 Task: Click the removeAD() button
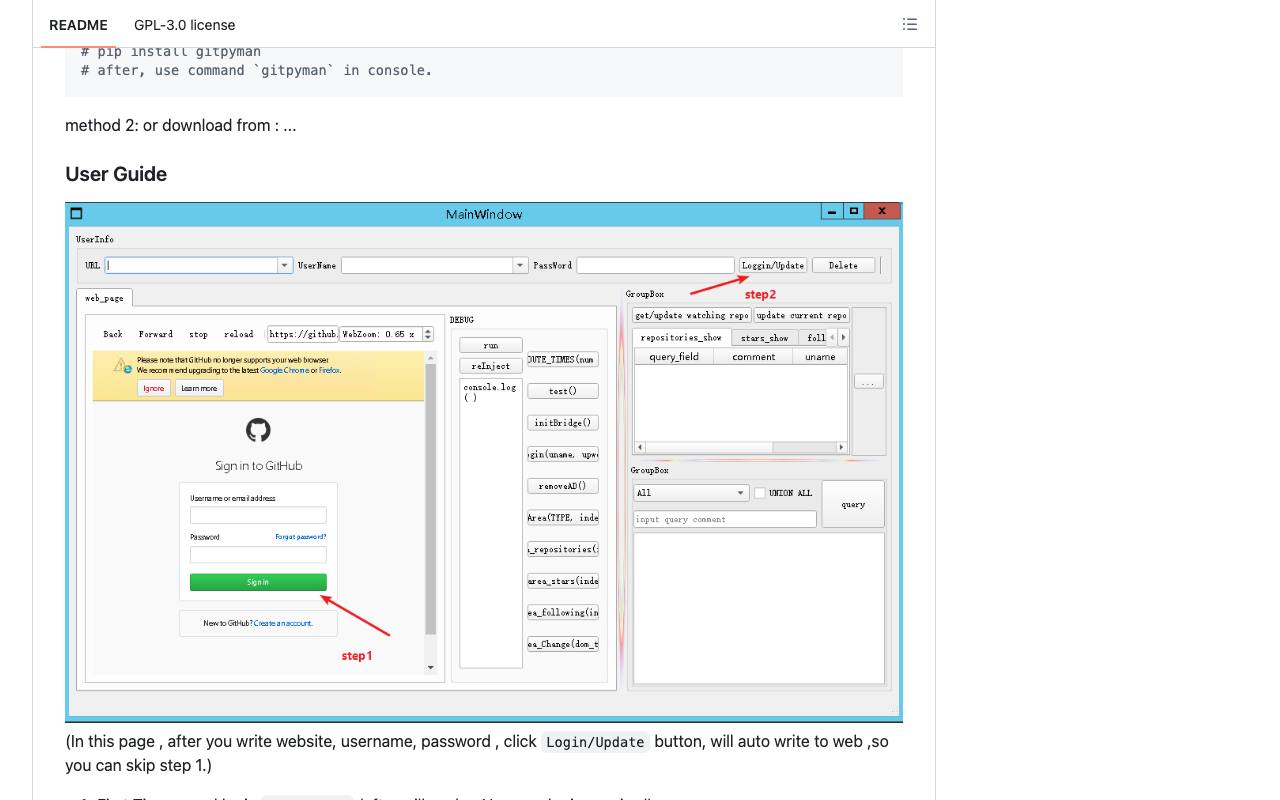coord(563,486)
